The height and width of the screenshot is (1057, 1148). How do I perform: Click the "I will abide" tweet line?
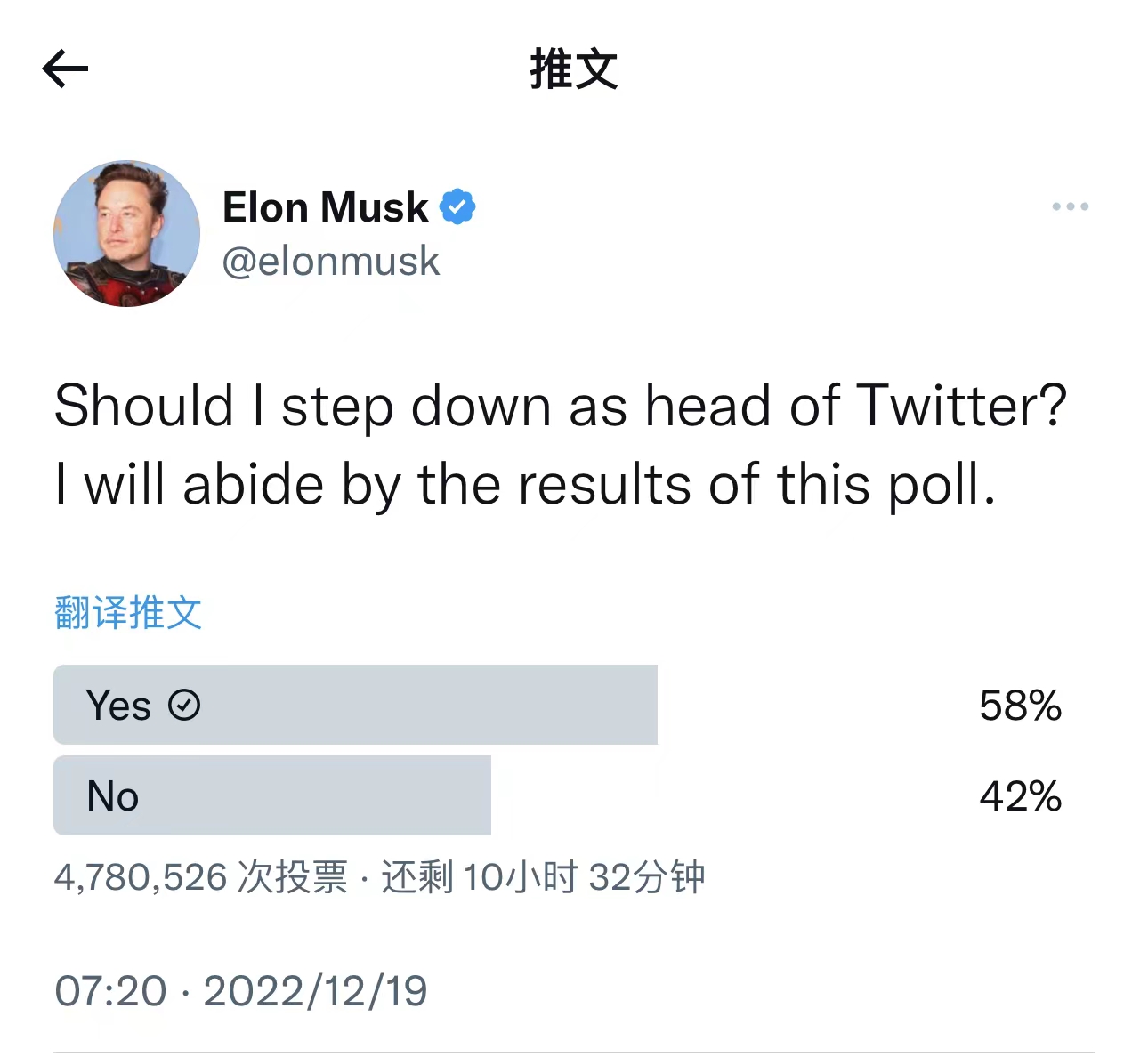pos(524,486)
